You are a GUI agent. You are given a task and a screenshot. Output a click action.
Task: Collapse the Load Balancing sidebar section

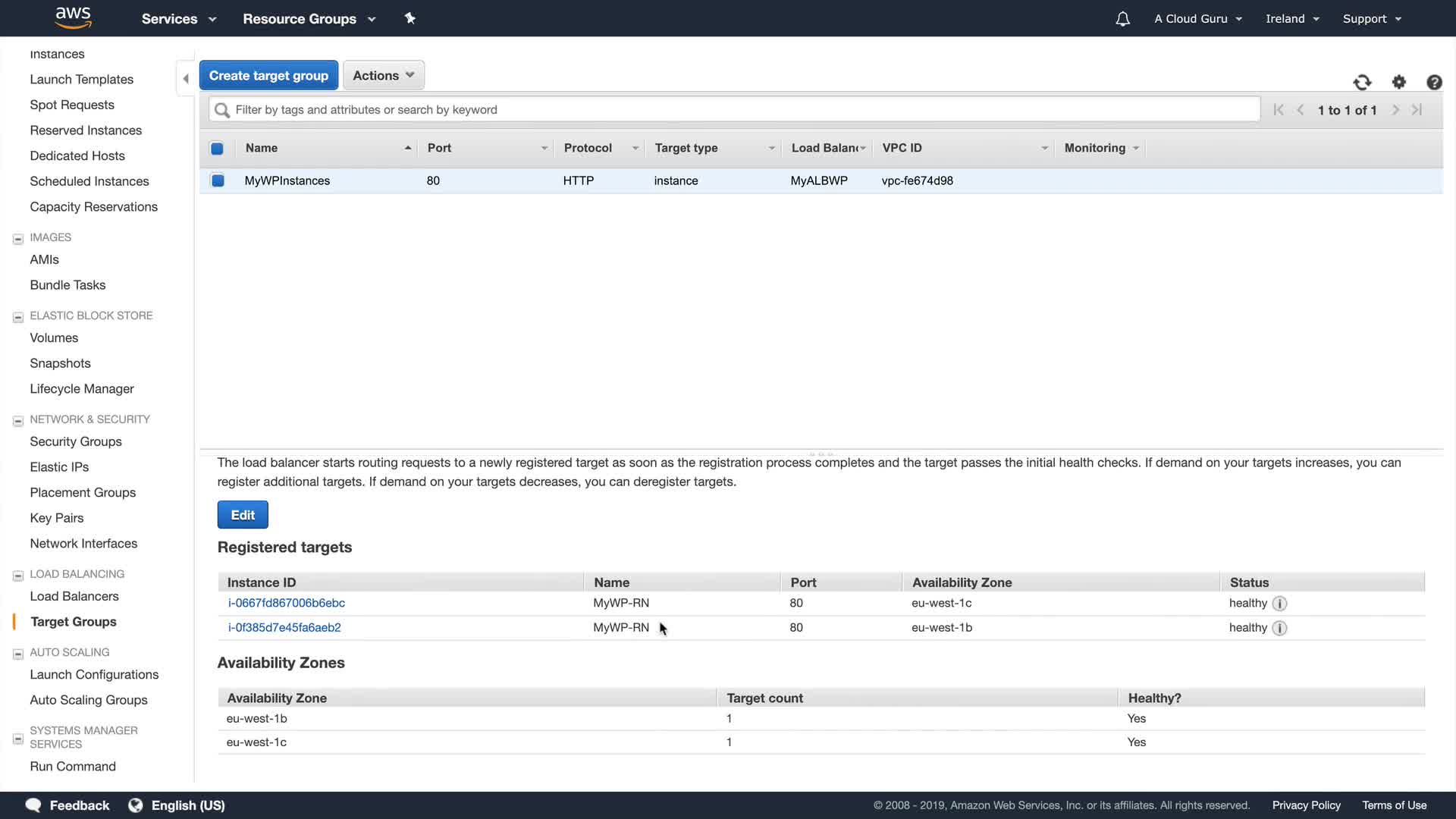point(18,576)
